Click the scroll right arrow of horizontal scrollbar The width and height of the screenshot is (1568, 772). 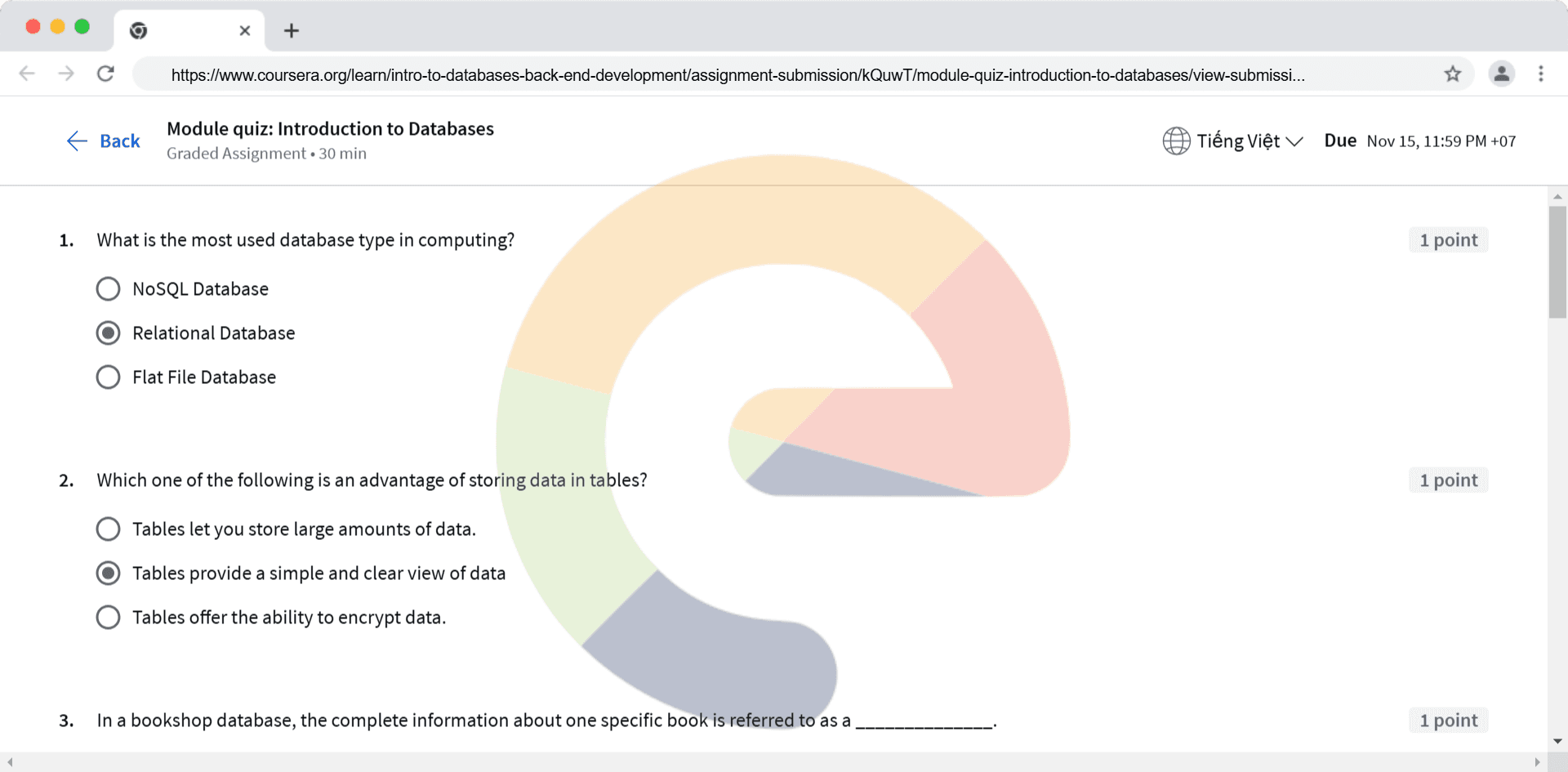[x=1537, y=762]
